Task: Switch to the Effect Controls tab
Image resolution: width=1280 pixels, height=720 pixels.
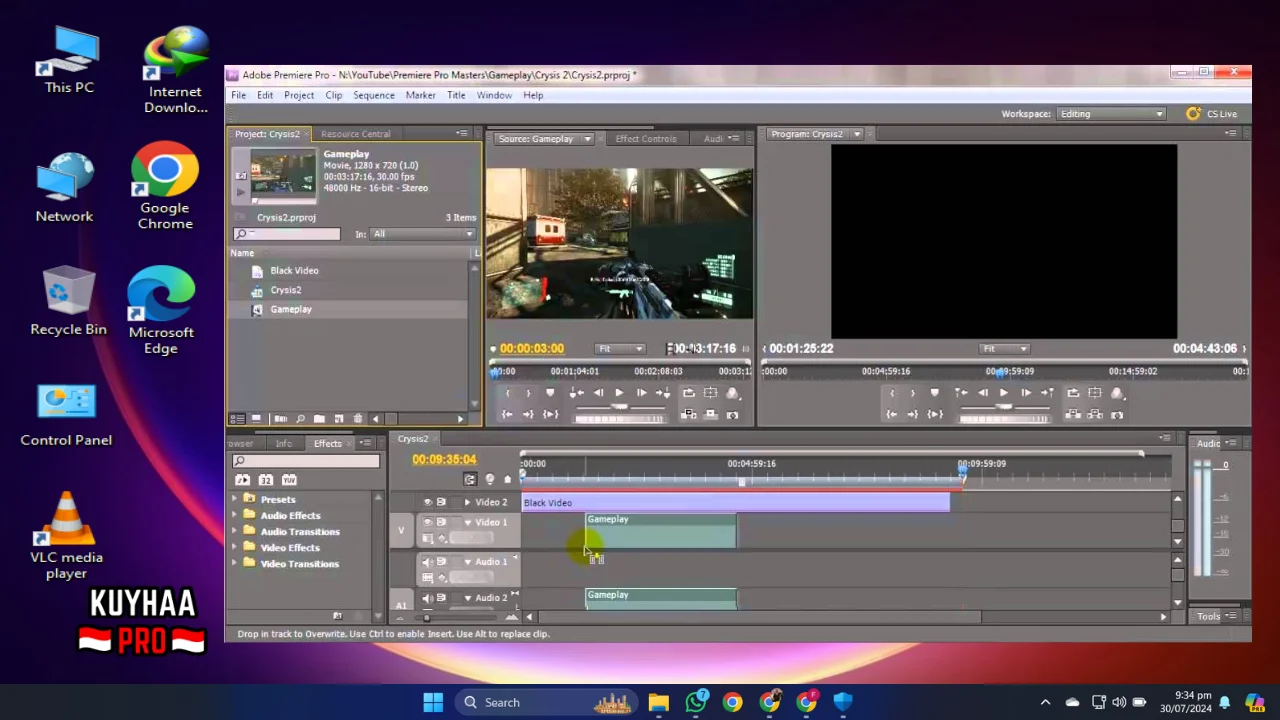Action: 646,139
